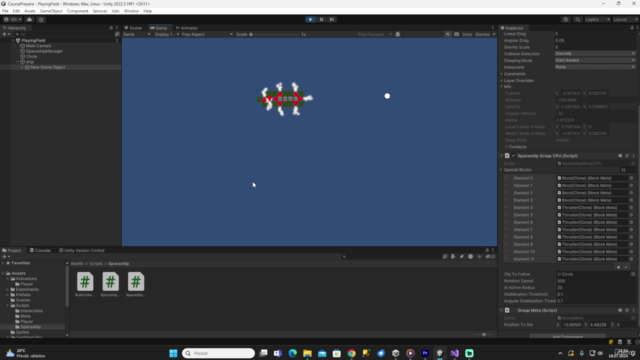Screen dimensions: 640x360
Task: Click the Add Component button
Action: coord(568,337)
